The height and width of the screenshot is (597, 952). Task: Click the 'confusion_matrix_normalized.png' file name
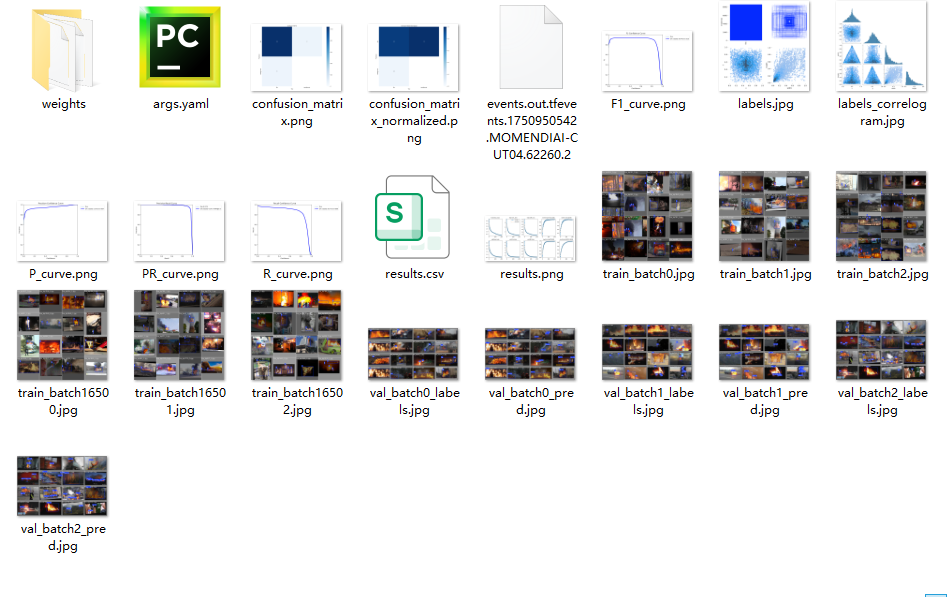[x=414, y=121]
